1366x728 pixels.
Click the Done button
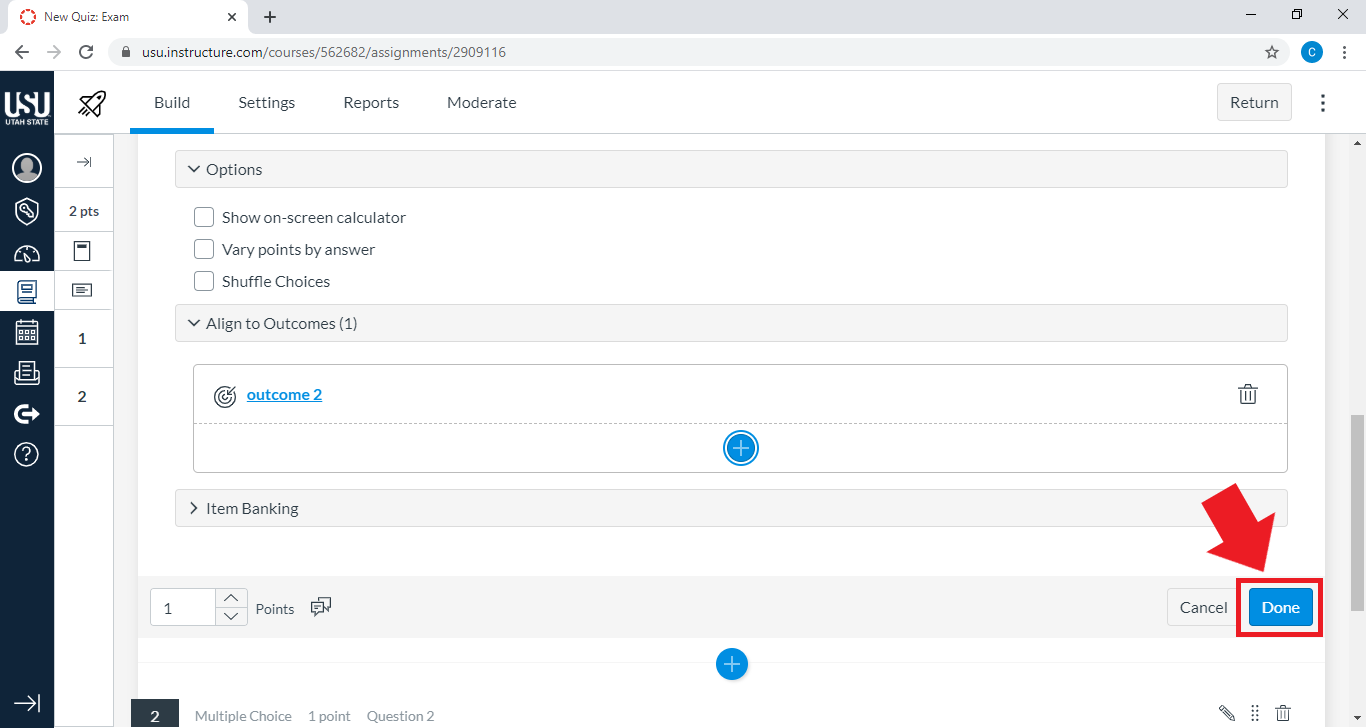click(1280, 607)
